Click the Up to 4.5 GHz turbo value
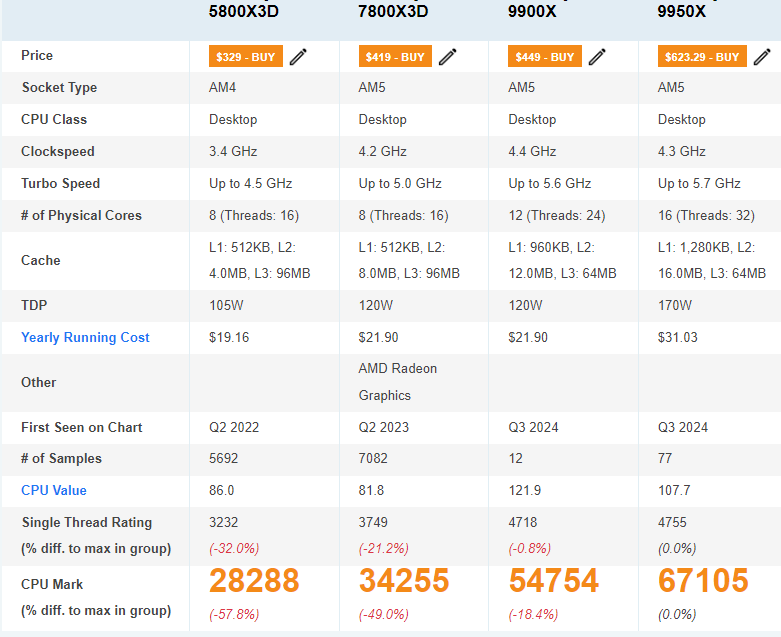The width and height of the screenshot is (781, 637). point(251,183)
